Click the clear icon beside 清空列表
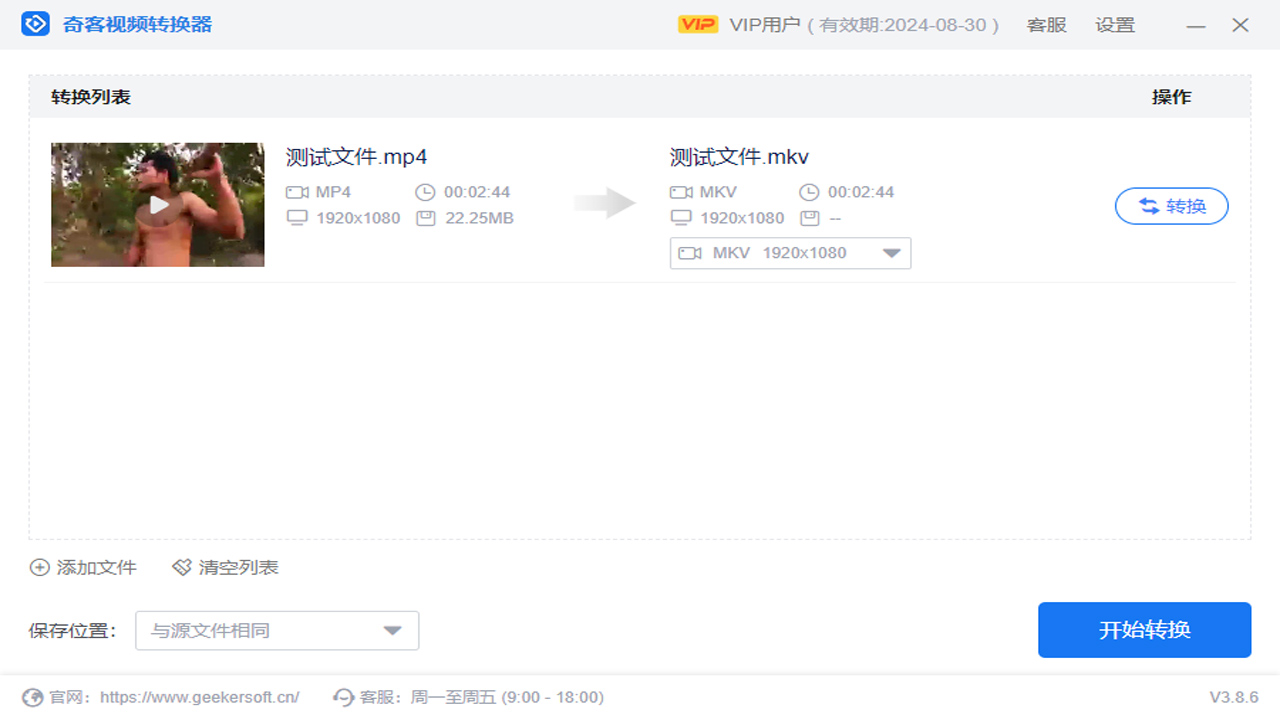Image resolution: width=1280 pixels, height=720 pixels. 181,567
